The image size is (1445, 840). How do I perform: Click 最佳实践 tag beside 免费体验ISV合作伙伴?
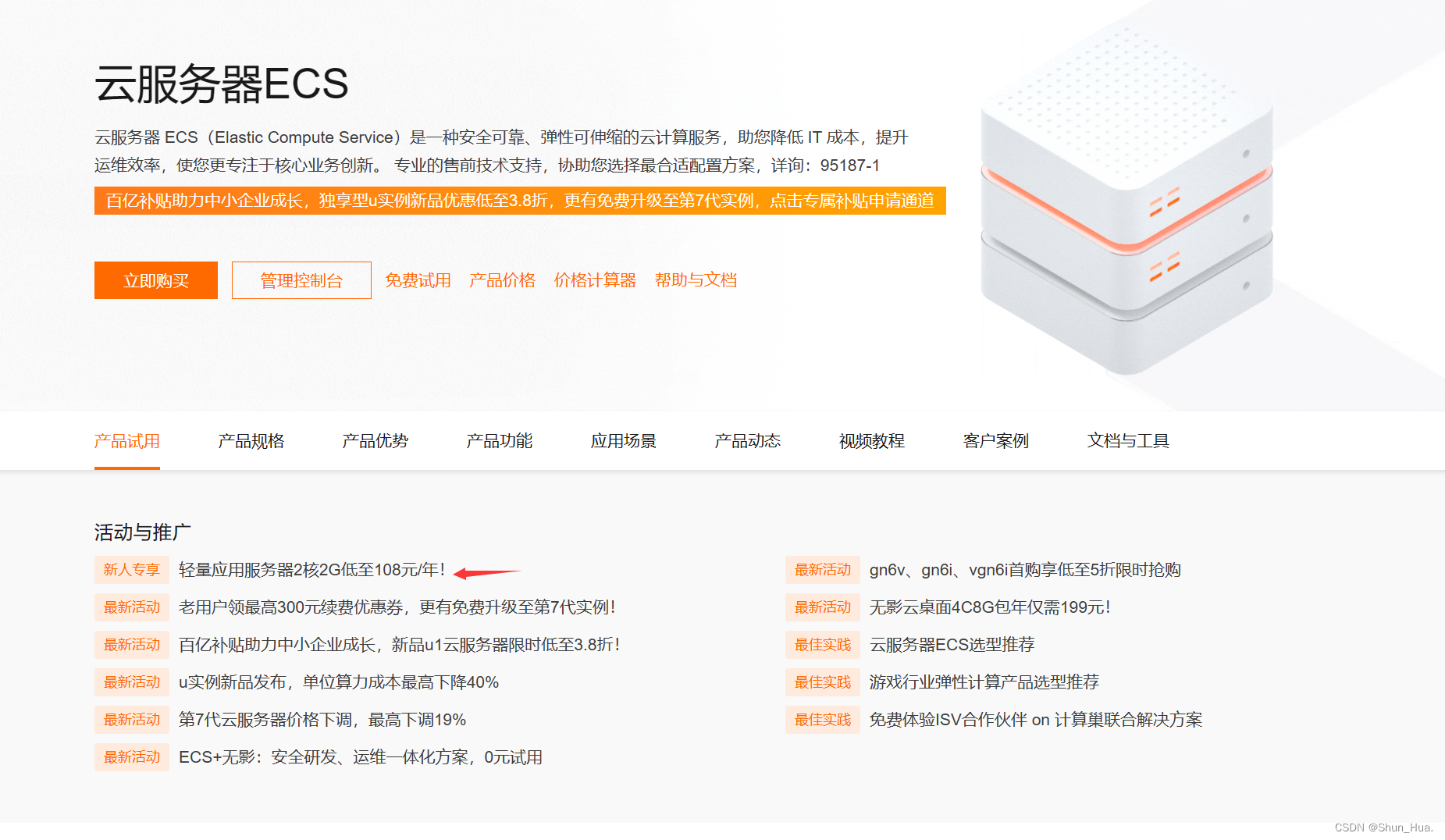pos(823,720)
